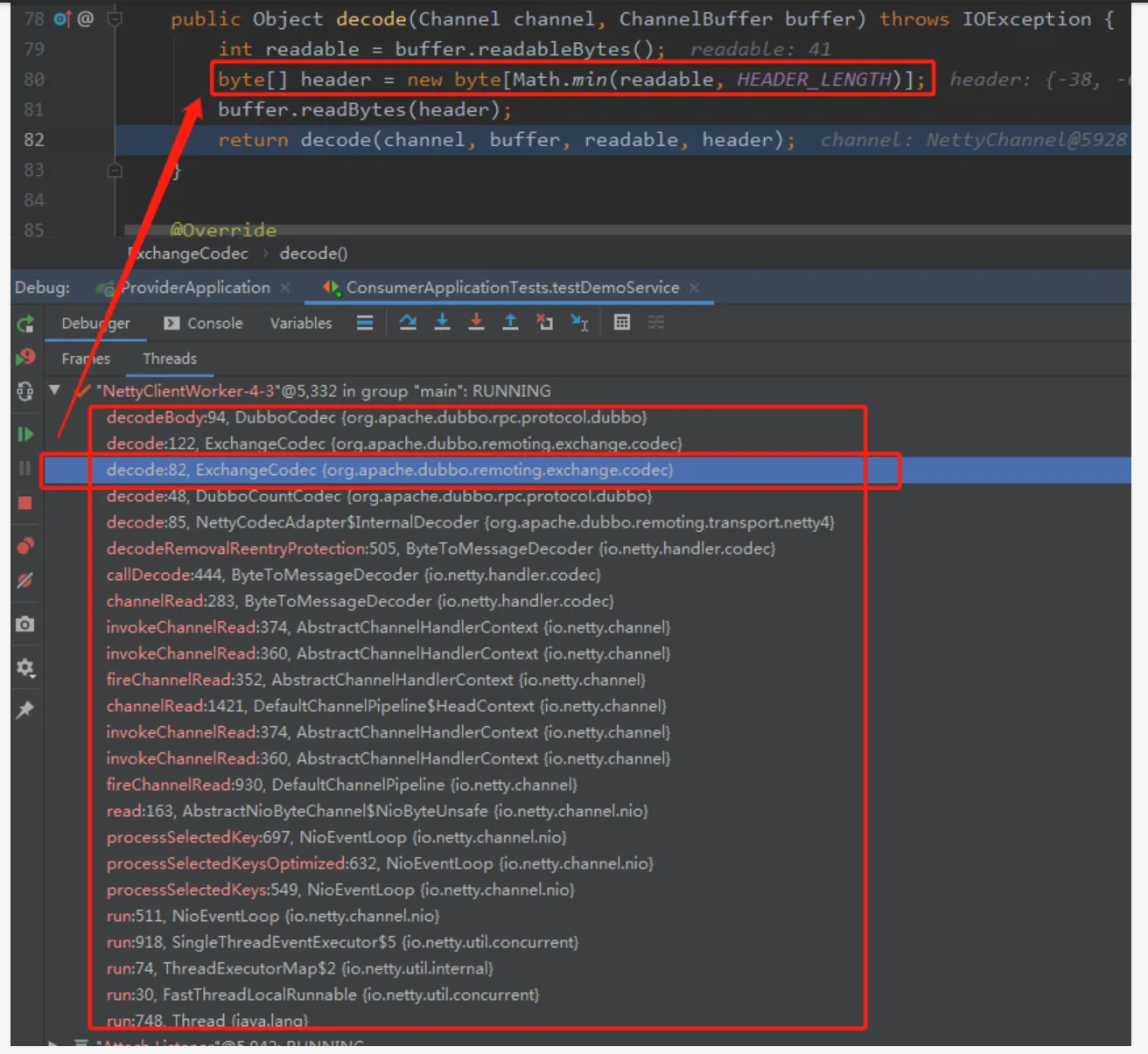This screenshot has height=1054, width=1148.
Task: Click Force Step Into icon
Action: (x=476, y=323)
